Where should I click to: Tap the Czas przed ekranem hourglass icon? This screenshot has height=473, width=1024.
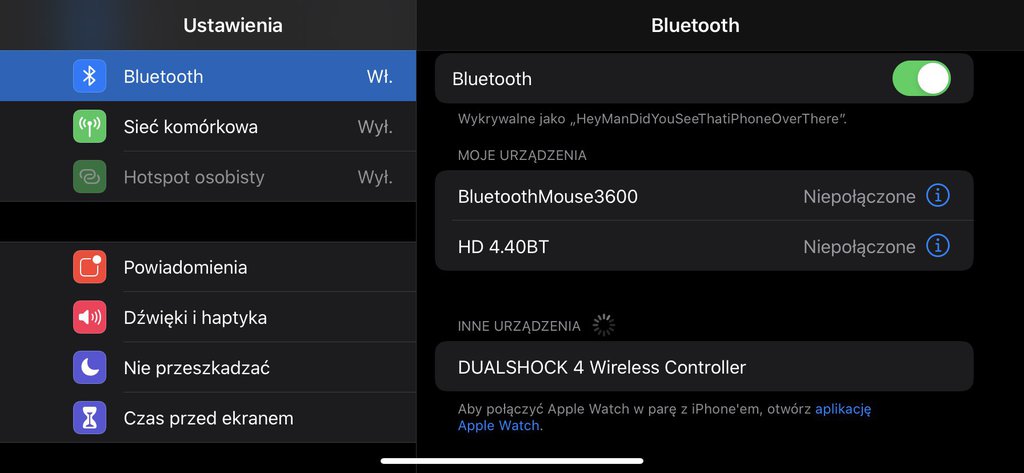pyautogui.click(x=89, y=417)
